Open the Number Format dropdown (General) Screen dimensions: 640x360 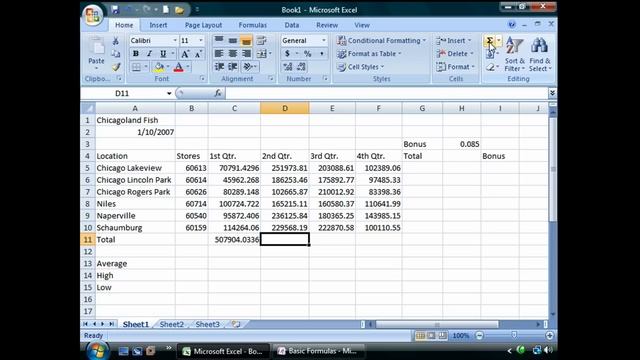coord(324,40)
